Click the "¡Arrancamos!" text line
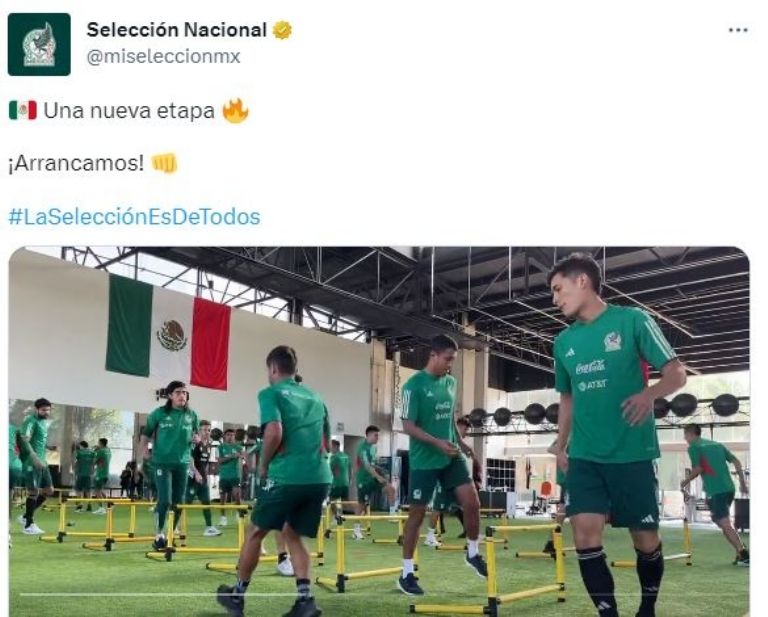Image resolution: width=768 pixels, height=617 pixels. click(x=76, y=164)
